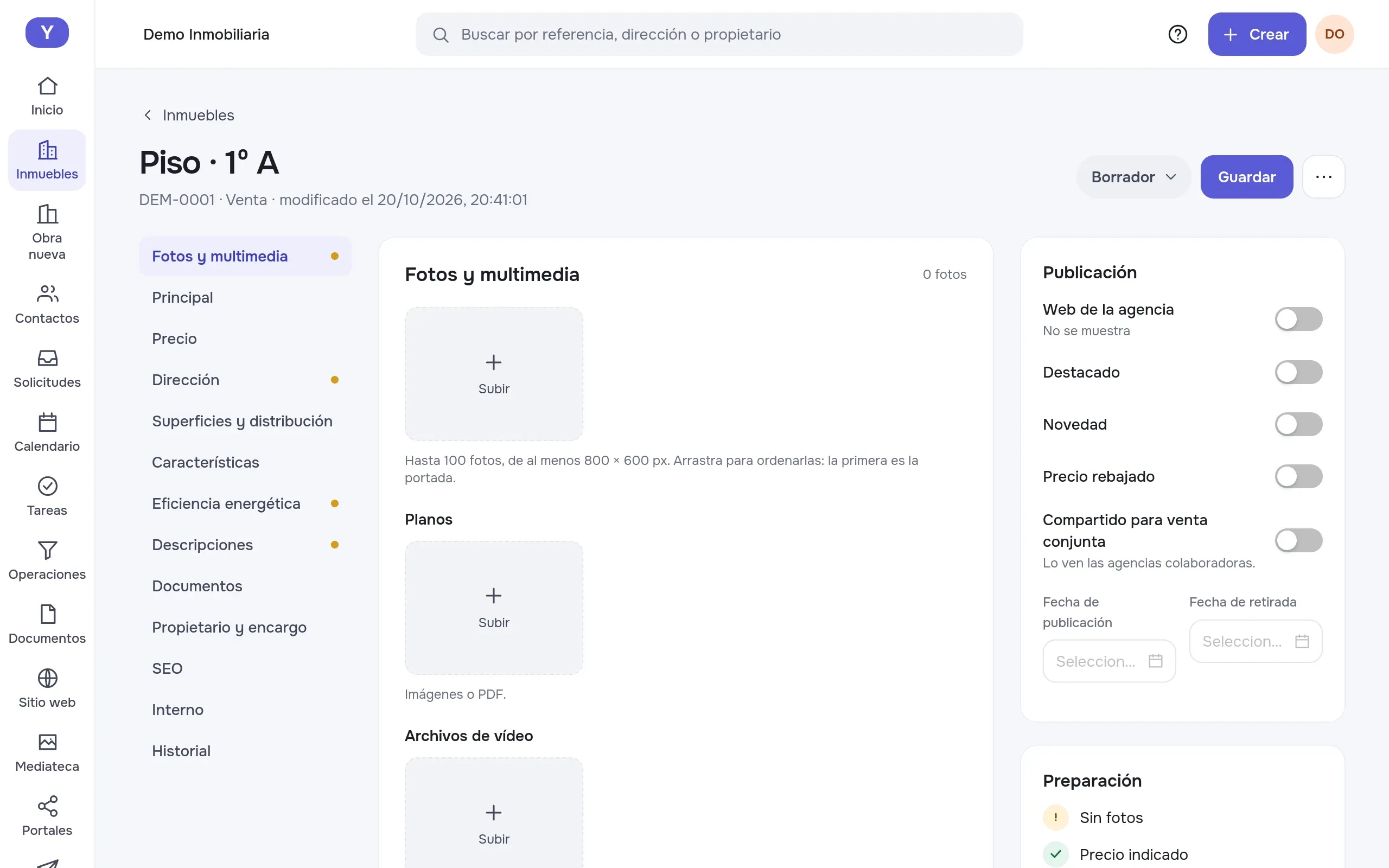
Task: Click the Guardar button
Action: pos(1247,177)
